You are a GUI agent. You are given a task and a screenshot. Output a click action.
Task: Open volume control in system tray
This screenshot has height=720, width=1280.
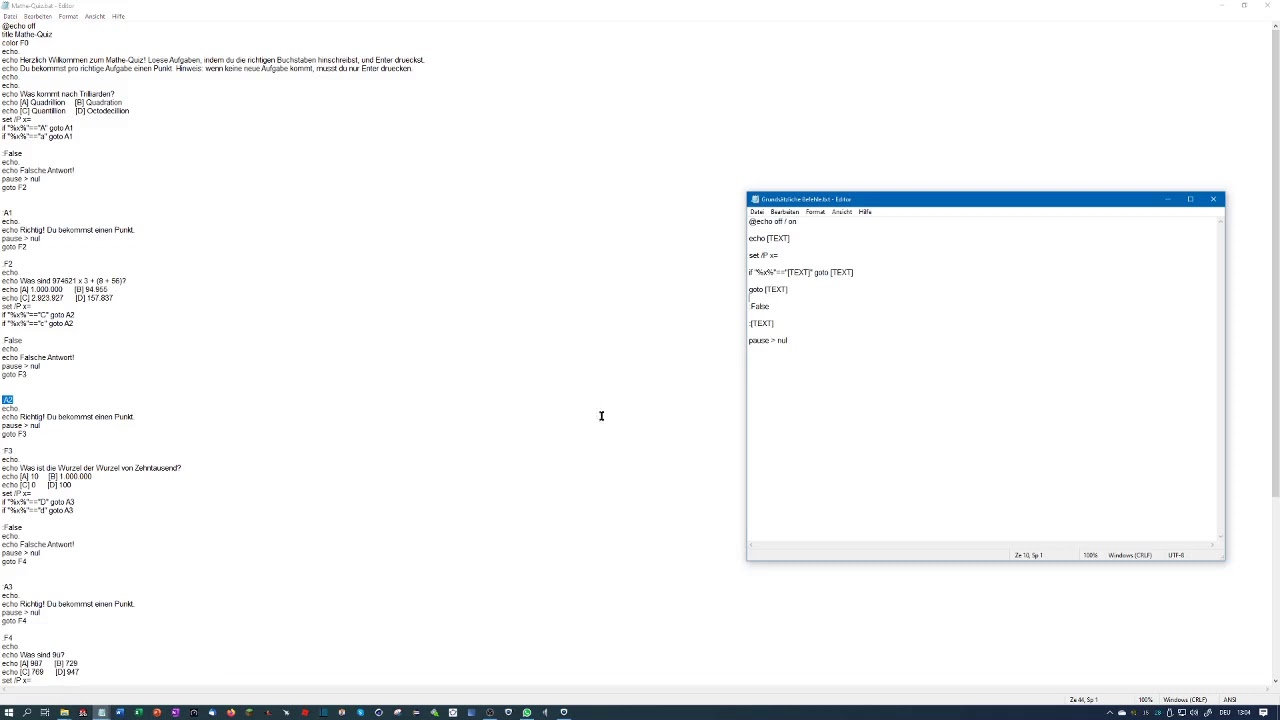(x=1194, y=713)
